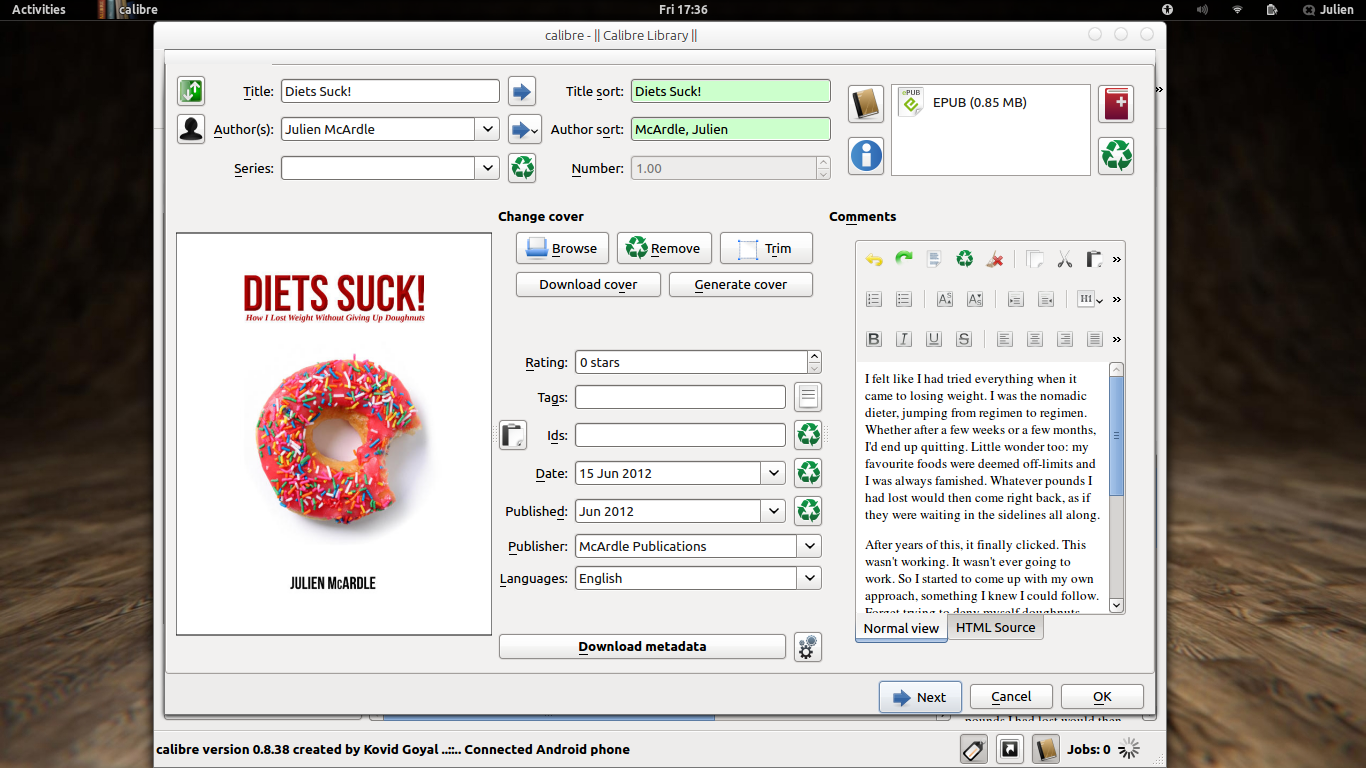Set cover from book format icon

click(866, 104)
